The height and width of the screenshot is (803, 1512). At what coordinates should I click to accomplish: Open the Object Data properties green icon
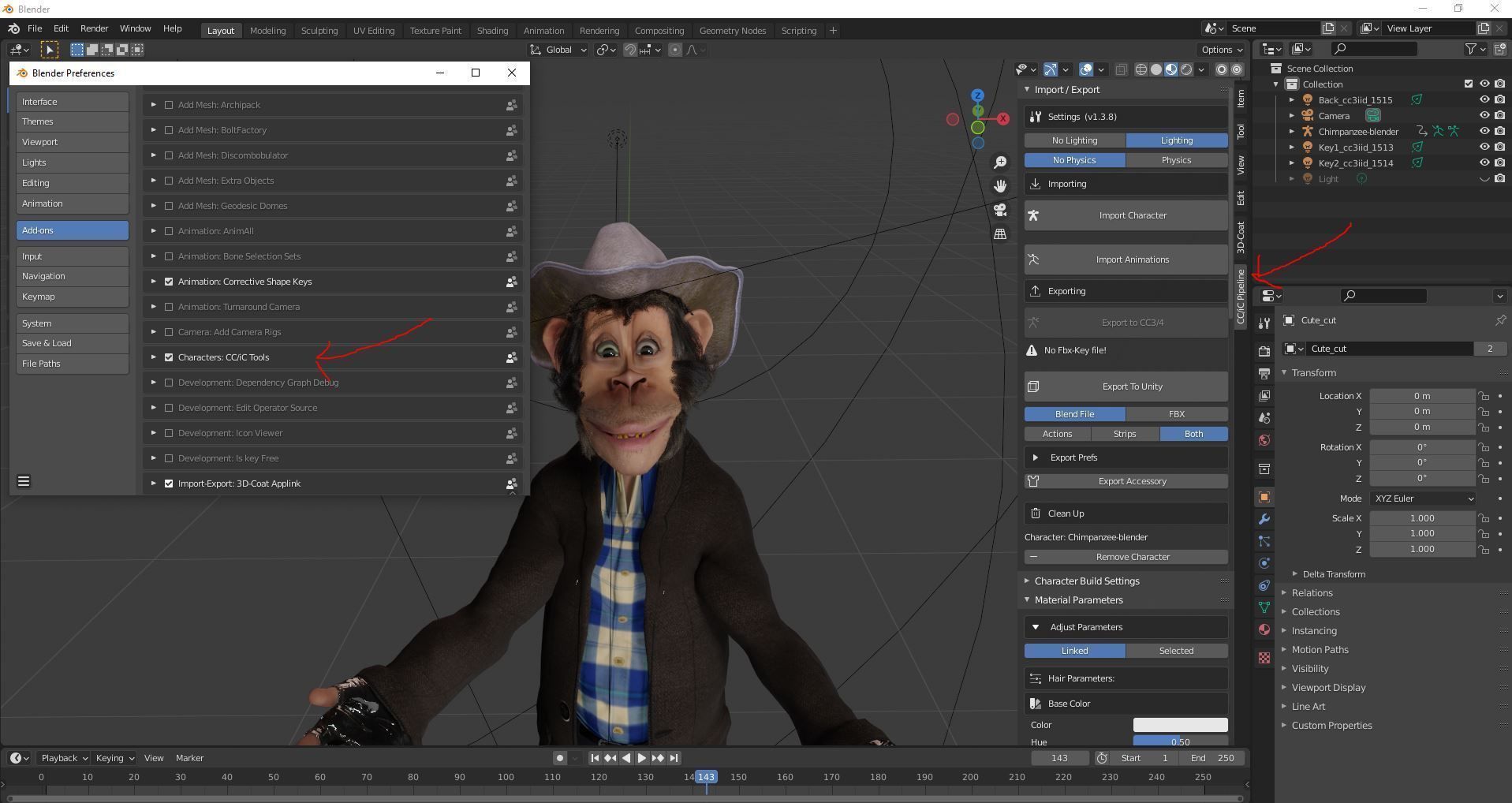[1264, 607]
